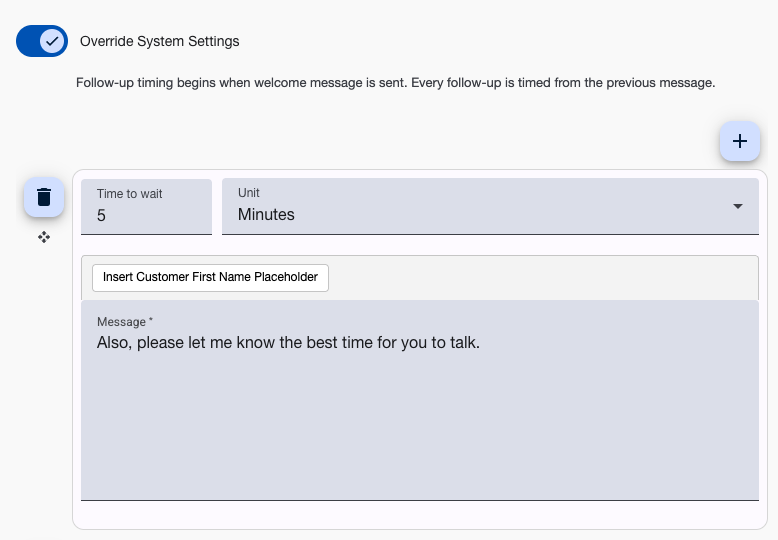Click the value 5 in Time to wait
778x540 pixels.
coord(102,214)
